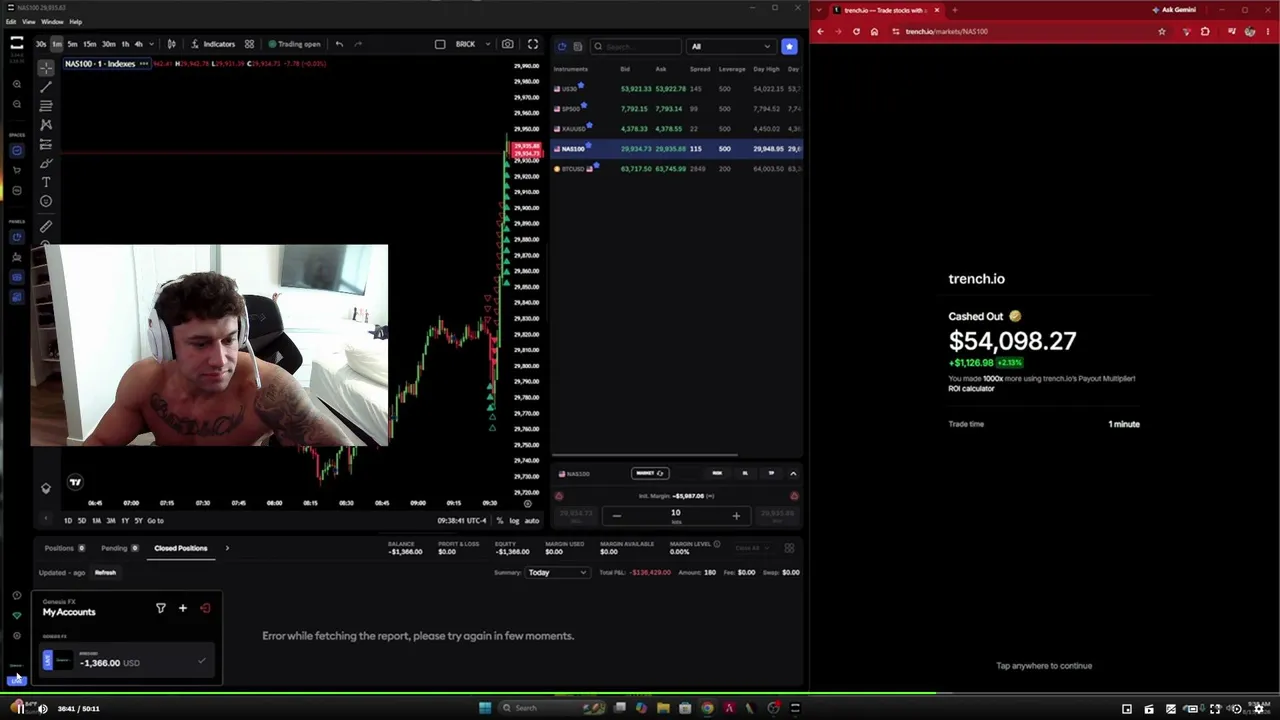The image size is (1280, 720).
Task: Select the chart patterns tool
Action: point(46,125)
